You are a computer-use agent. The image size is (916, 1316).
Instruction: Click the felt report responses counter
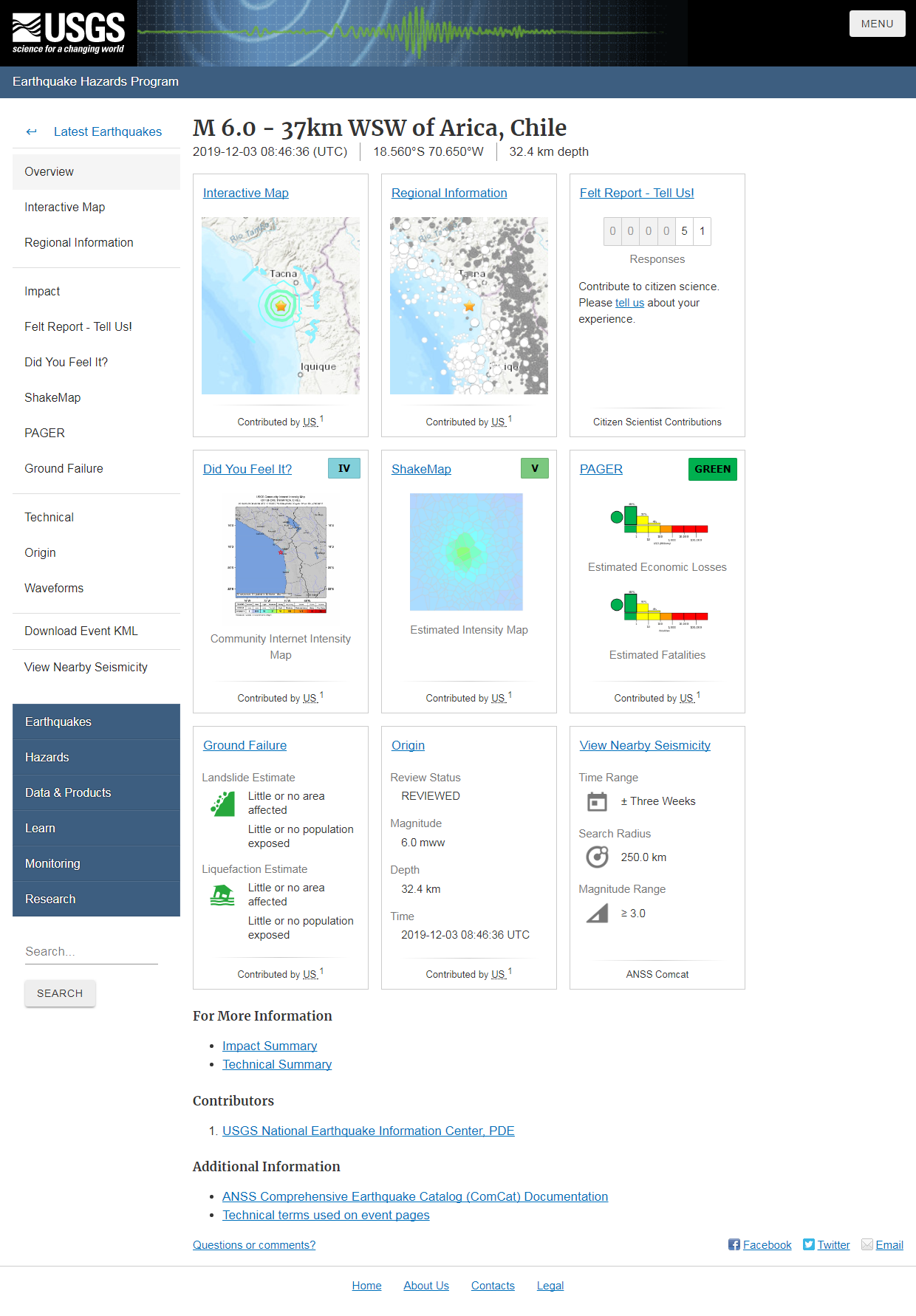[x=657, y=231]
